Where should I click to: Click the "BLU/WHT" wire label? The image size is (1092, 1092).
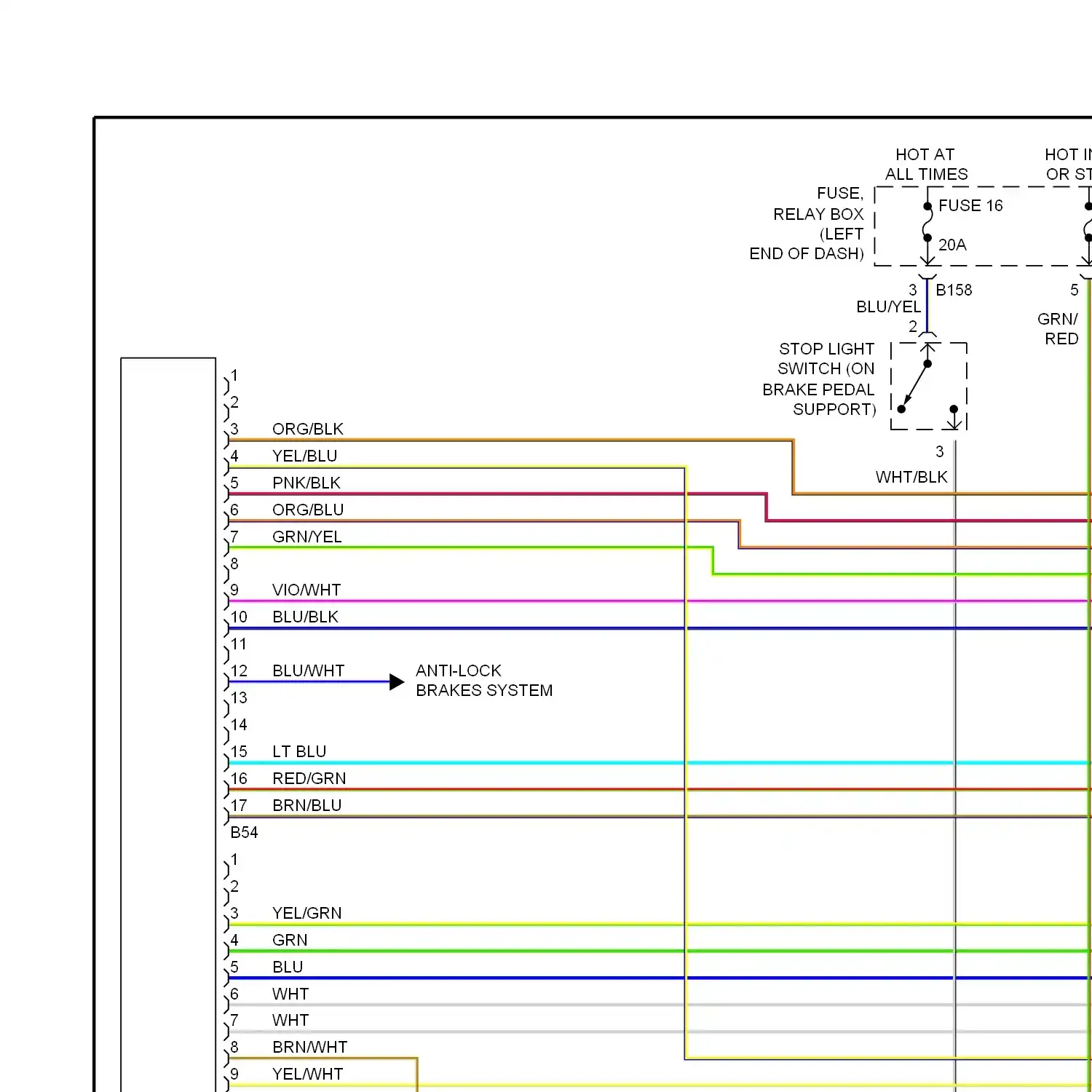tap(309, 671)
